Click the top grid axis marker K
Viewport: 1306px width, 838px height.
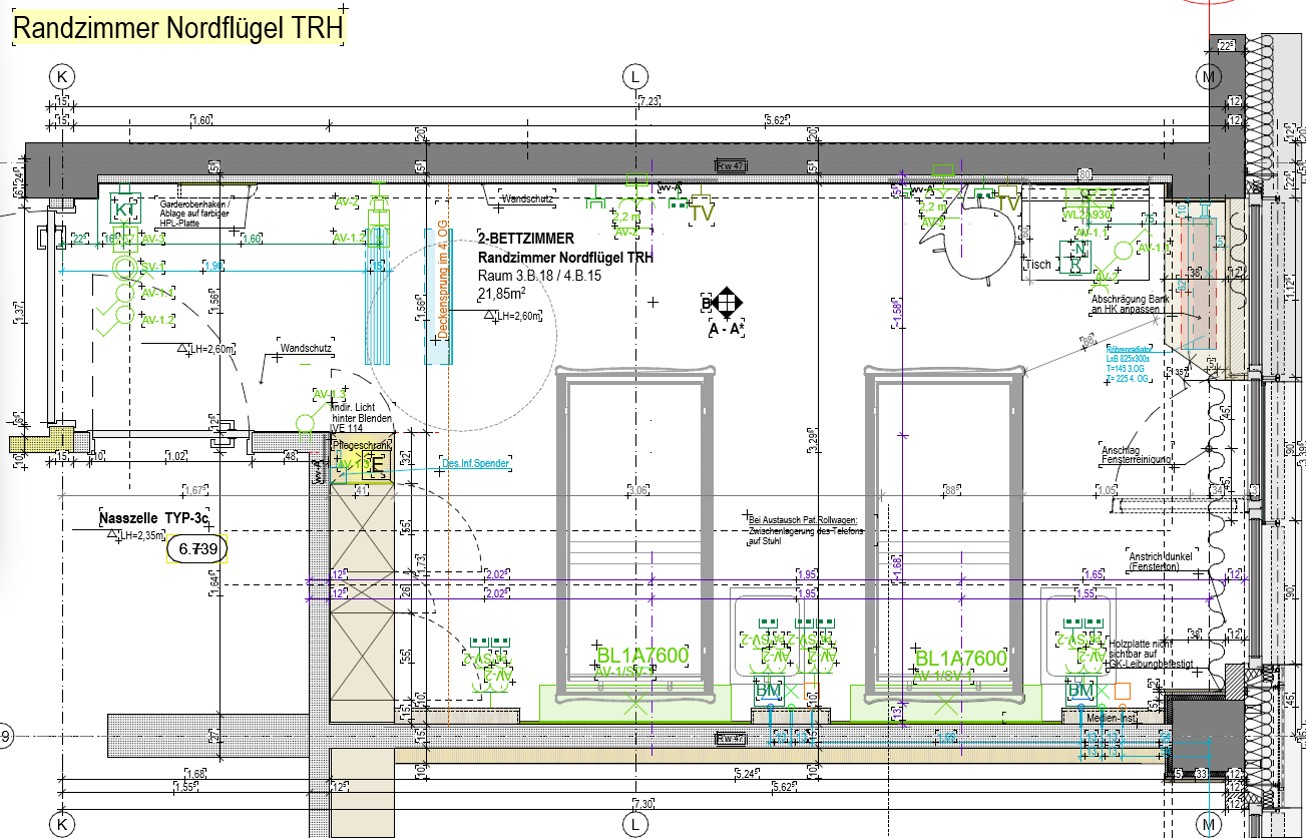(63, 77)
